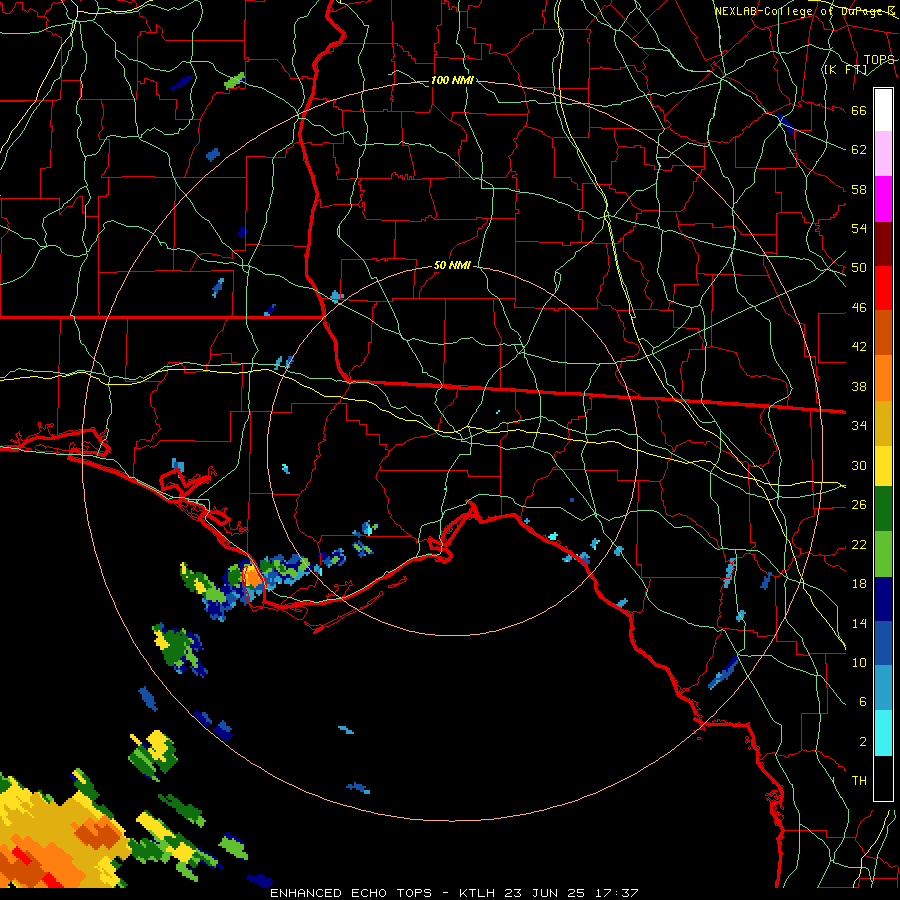
Task: Click legend value '54'
Action: 859,228
